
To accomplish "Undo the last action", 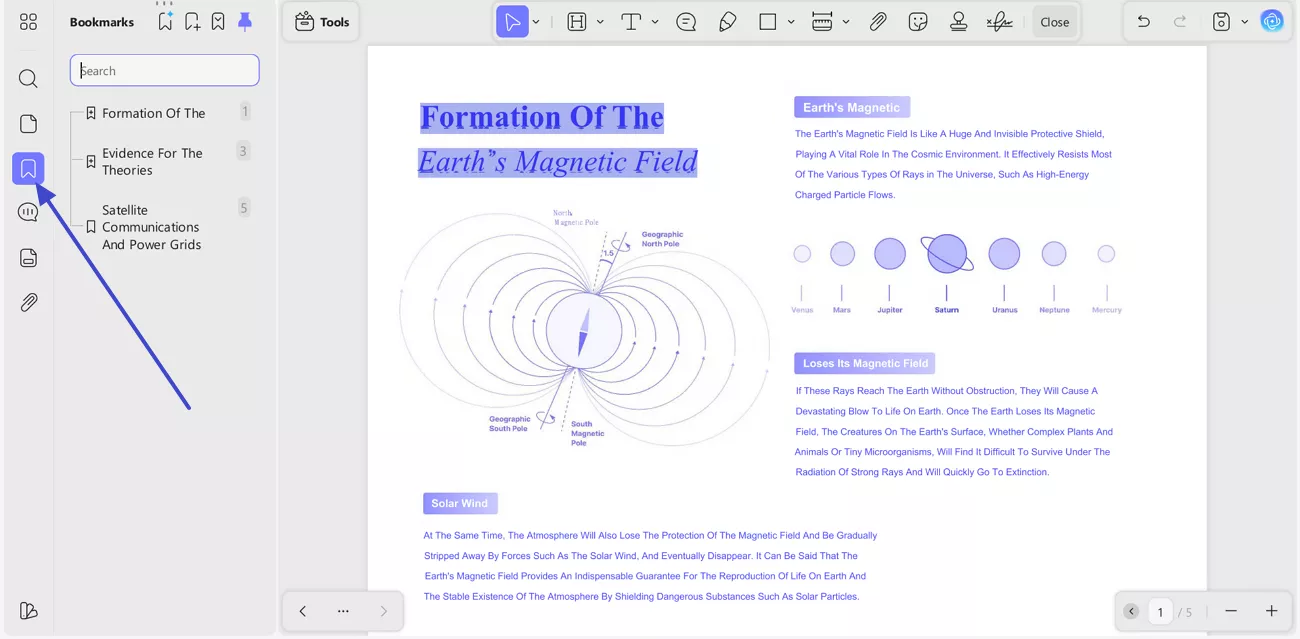I will click(1144, 22).
